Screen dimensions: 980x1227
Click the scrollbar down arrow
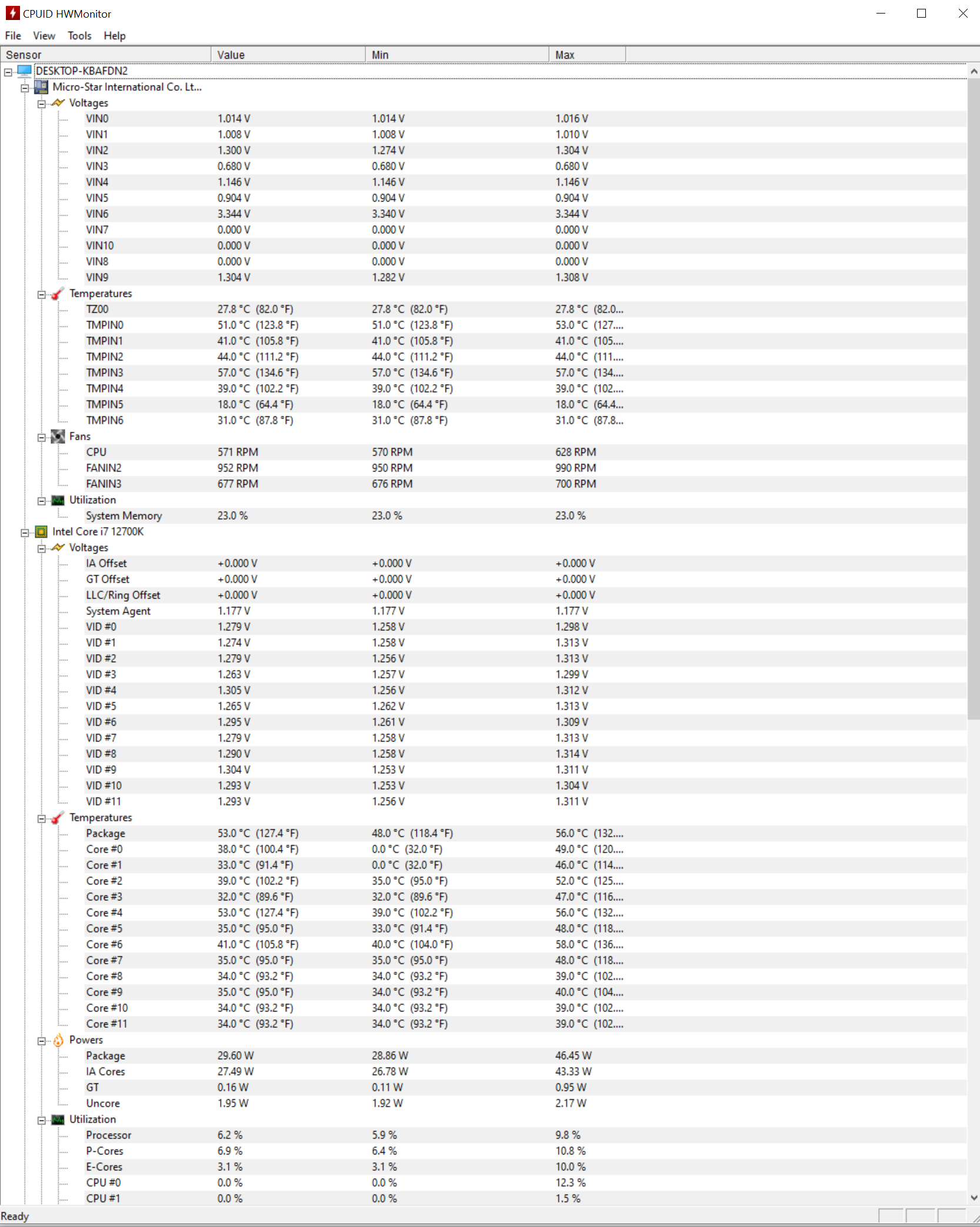974,1197
